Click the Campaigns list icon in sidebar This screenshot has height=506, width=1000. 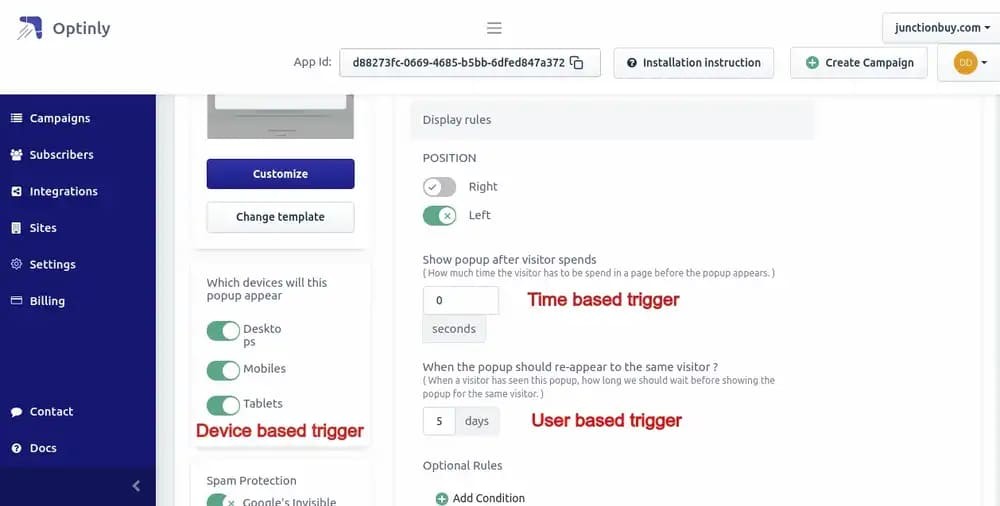[17, 118]
